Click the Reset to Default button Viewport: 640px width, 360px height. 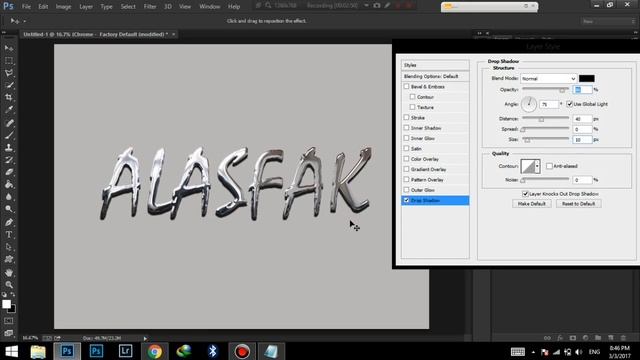tap(578, 204)
